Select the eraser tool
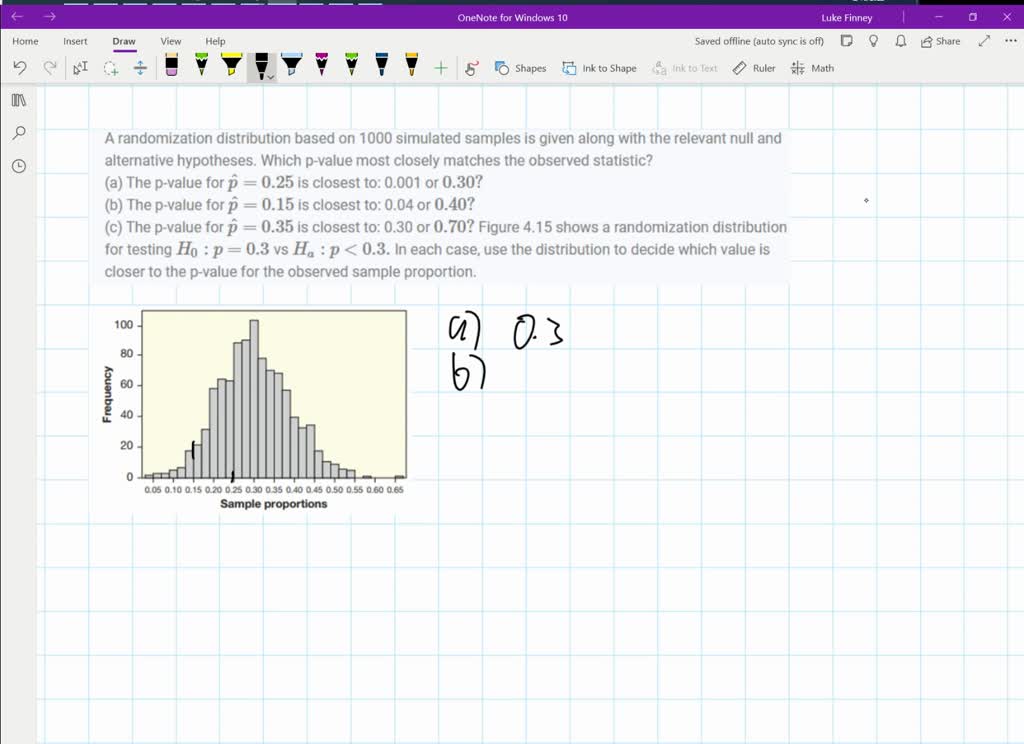Image resolution: width=1024 pixels, height=744 pixels. click(x=171, y=67)
